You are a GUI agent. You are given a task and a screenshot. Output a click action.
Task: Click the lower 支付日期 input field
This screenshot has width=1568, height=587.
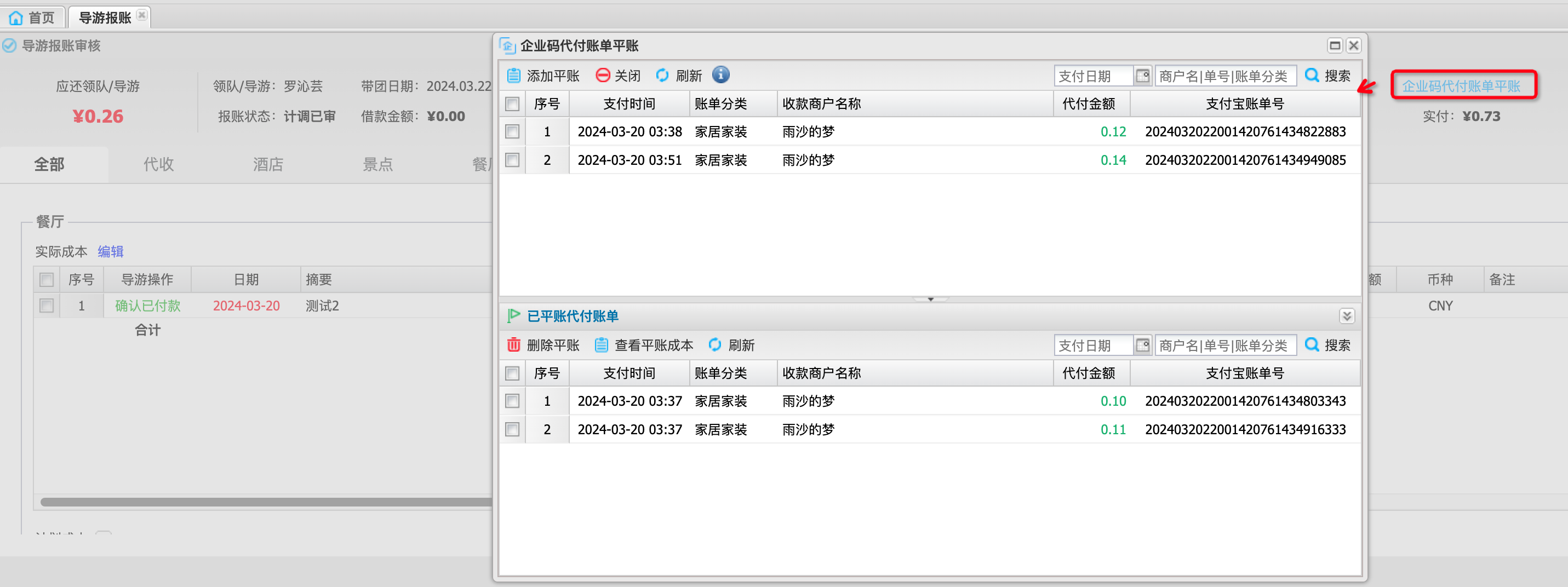1094,346
